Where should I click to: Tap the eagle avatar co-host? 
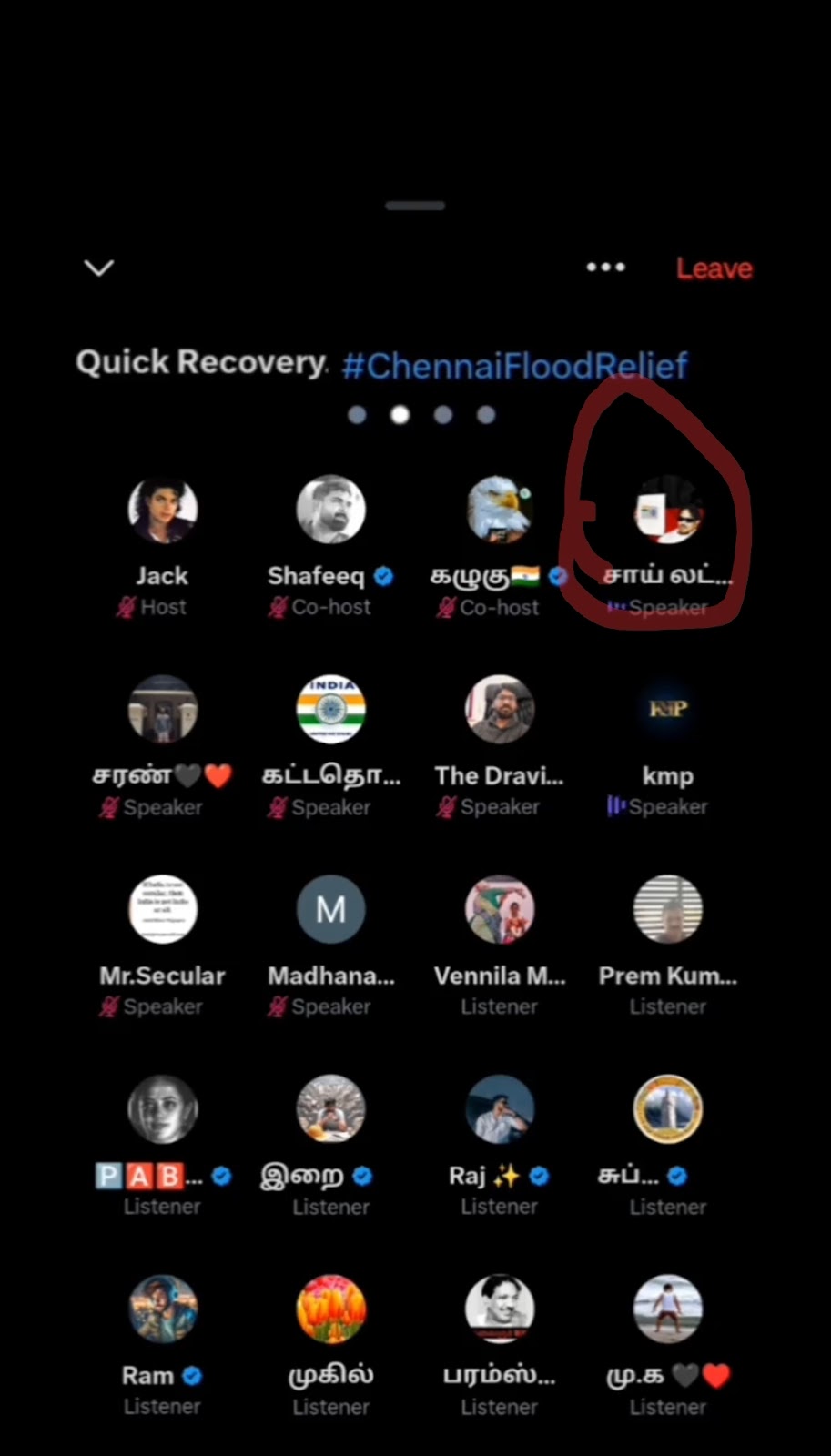point(499,509)
